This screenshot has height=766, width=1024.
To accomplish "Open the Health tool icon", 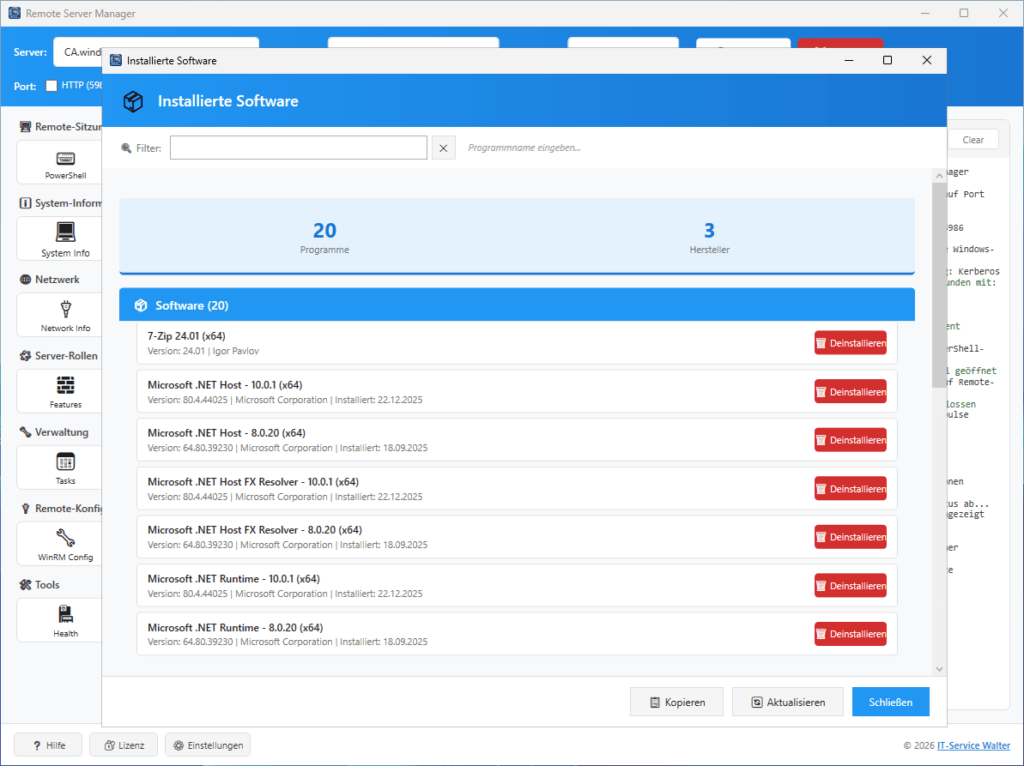I will coord(66,614).
